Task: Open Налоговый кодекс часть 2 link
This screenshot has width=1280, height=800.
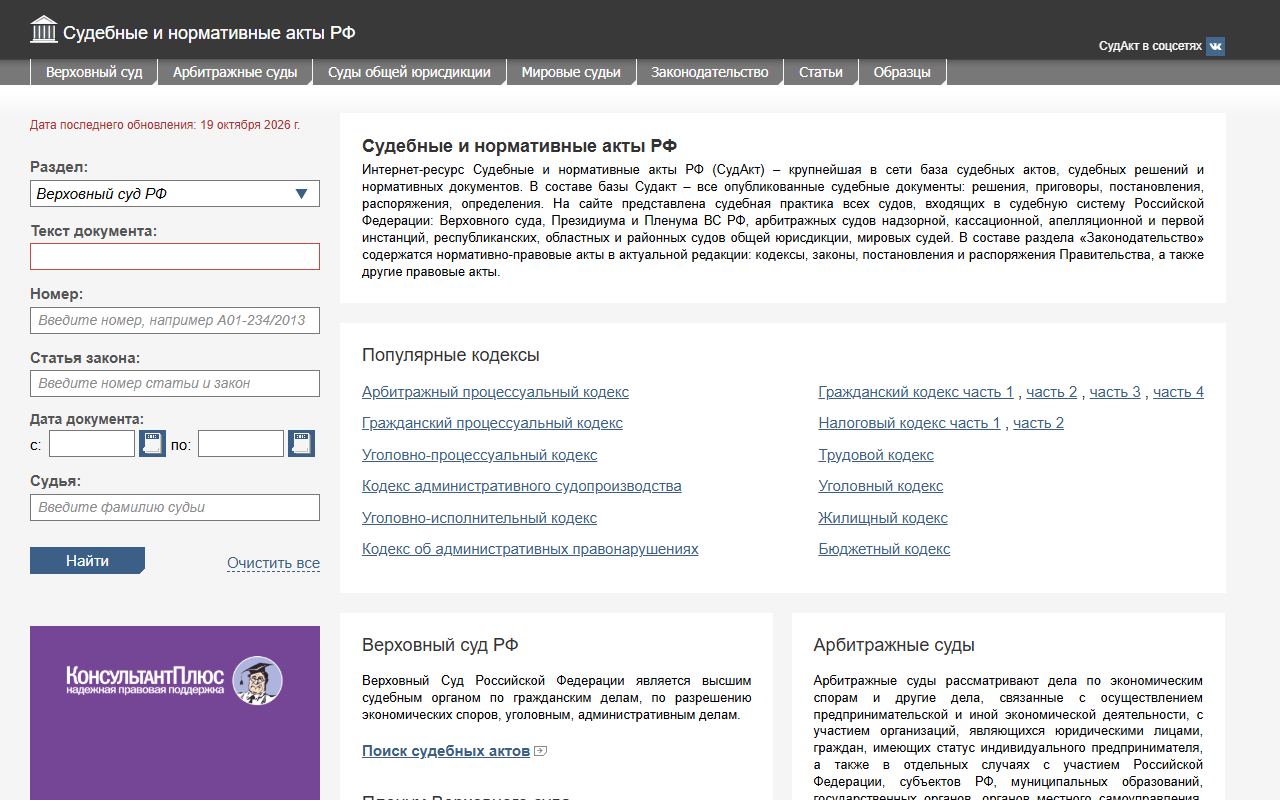Action: [x=1038, y=423]
